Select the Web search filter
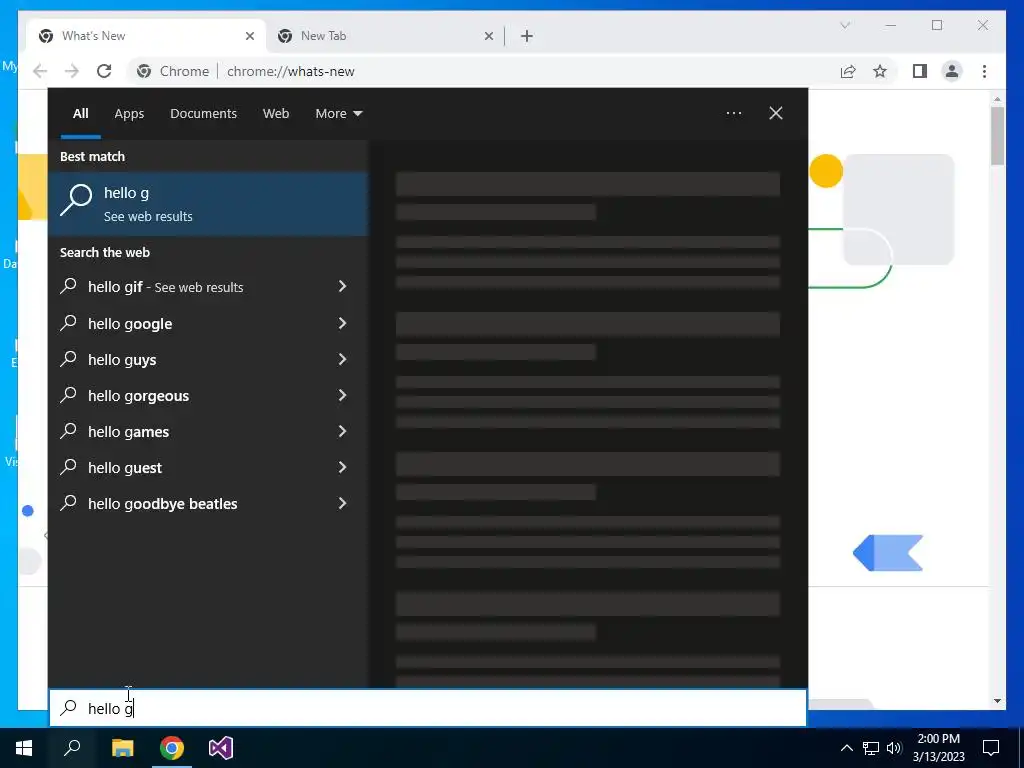Viewport: 1024px width, 768px height. pyautogui.click(x=276, y=114)
